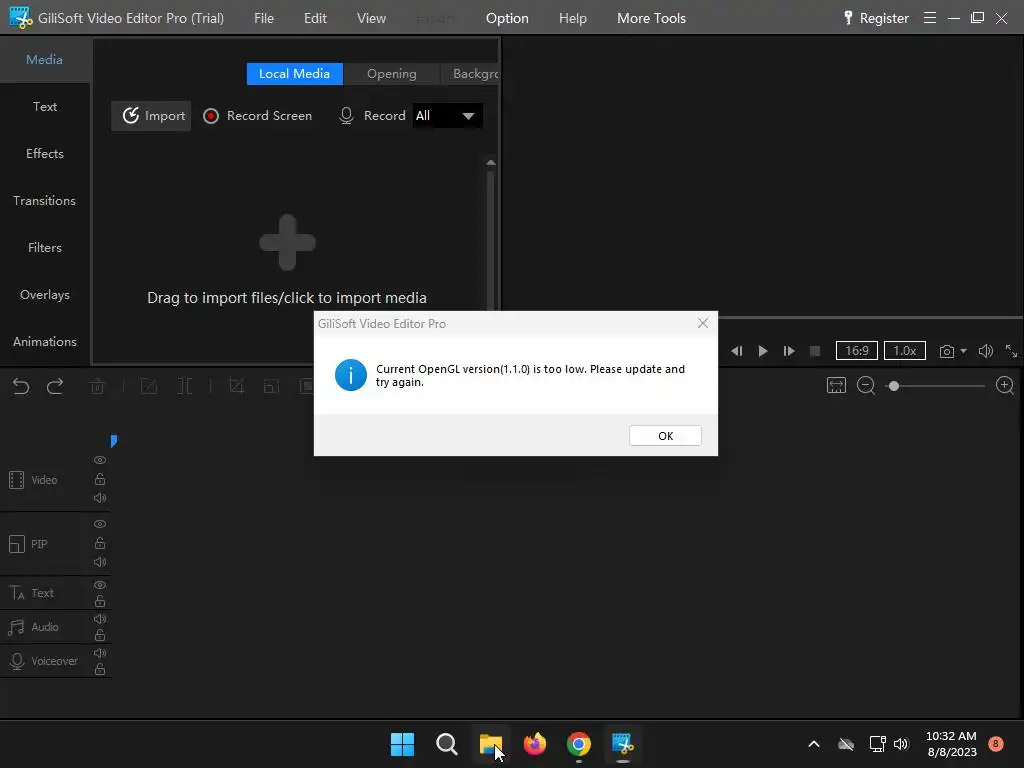
Task: Open the Overlays sidebar panel
Action: pyautogui.click(x=44, y=295)
